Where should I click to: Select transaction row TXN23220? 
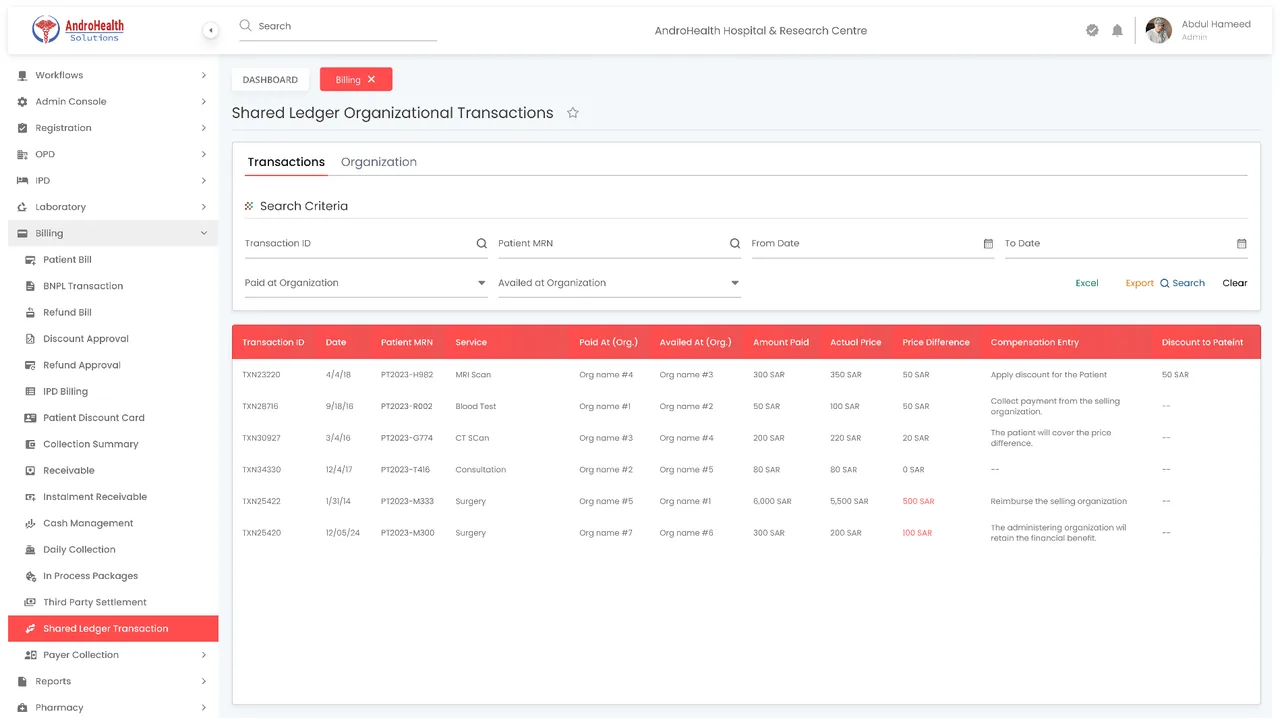[x=746, y=375]
